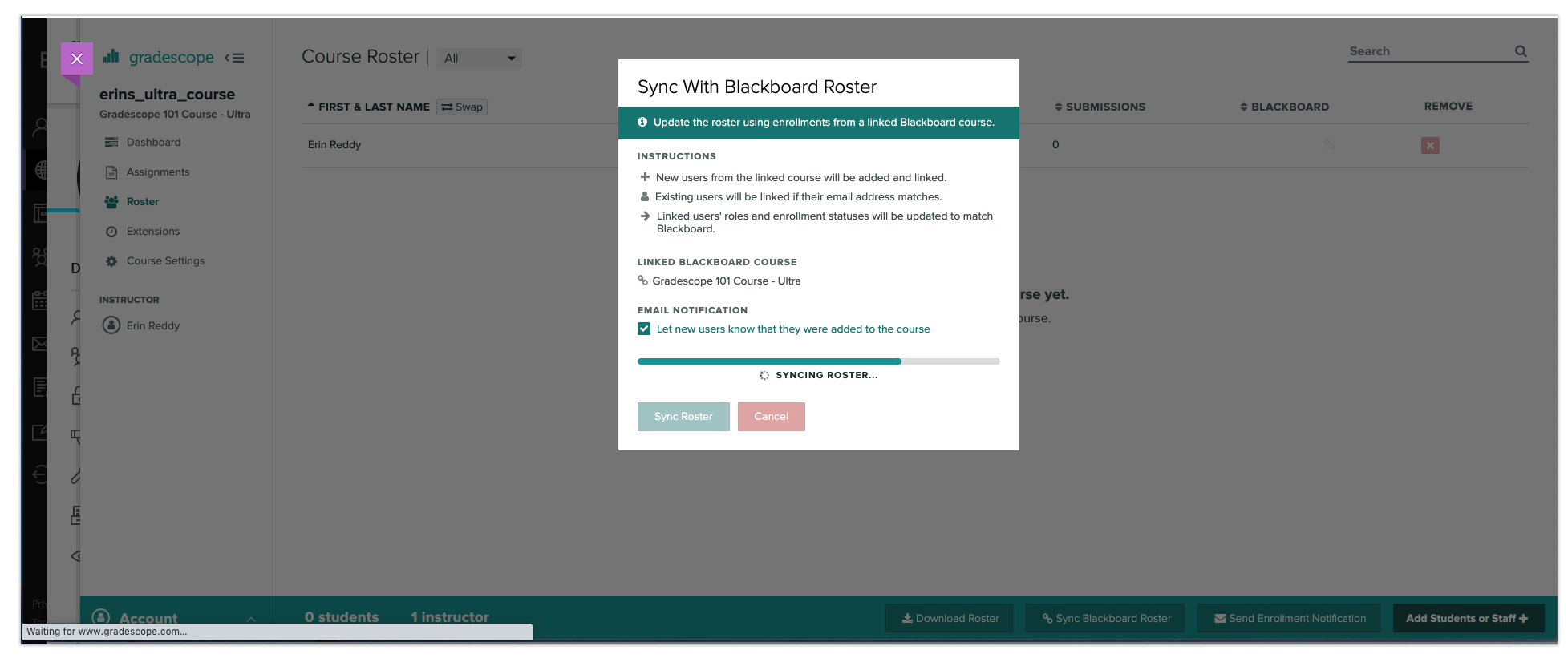Image resolution: width=1568 pixels, height=658 pixels.
Task: Open the All filter dropdown beside Course Roster
Action: click(479, 58)
